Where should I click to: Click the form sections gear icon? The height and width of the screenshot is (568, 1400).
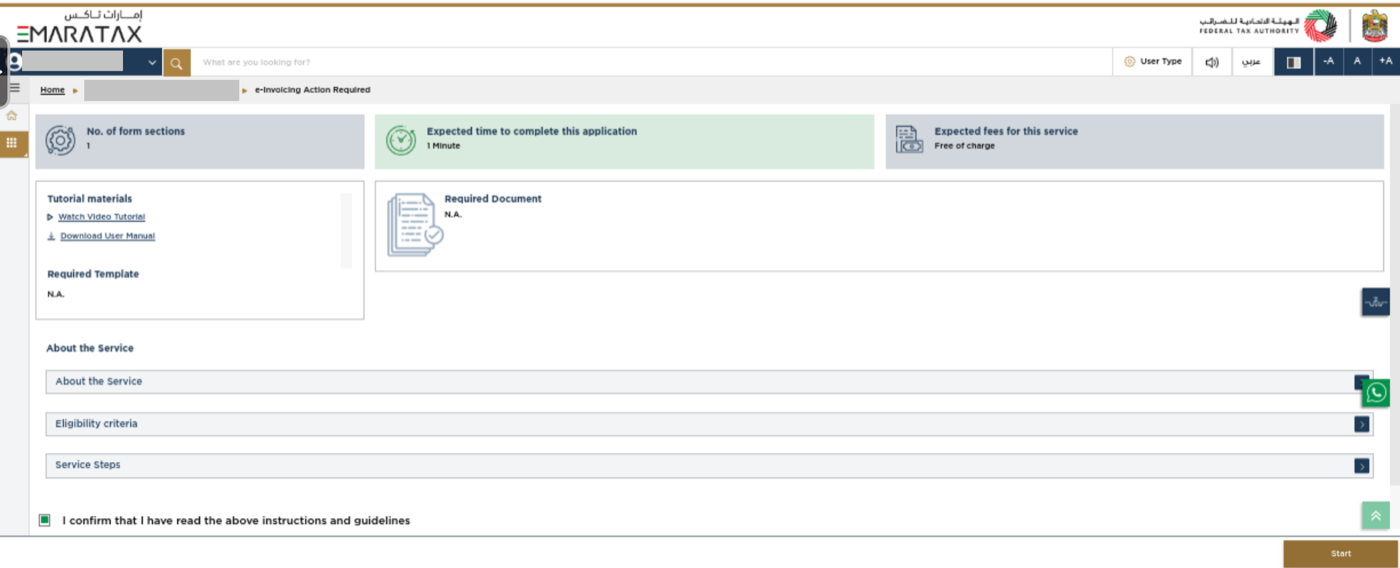pos(61,140)
